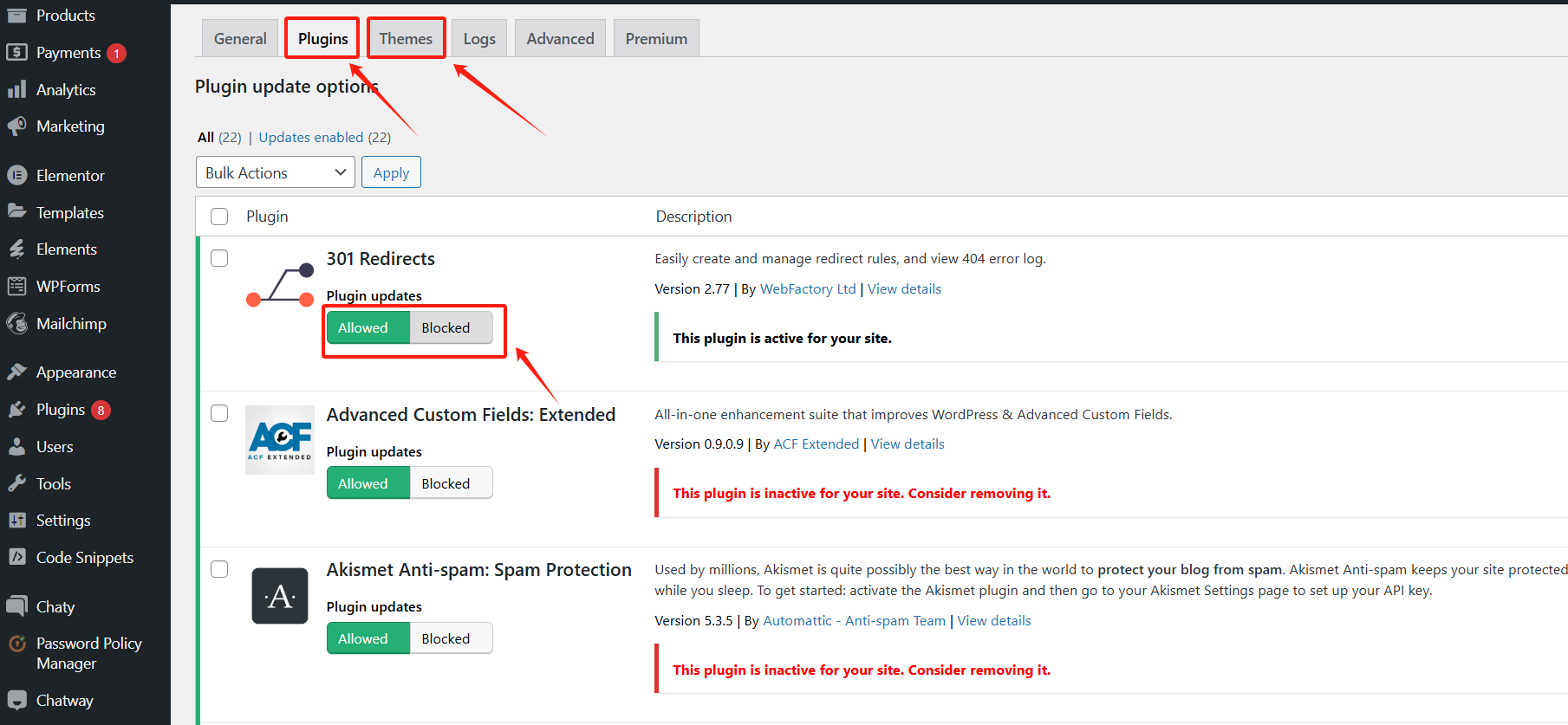Click the Appearance paintbrush icon

tap(16, 372)
